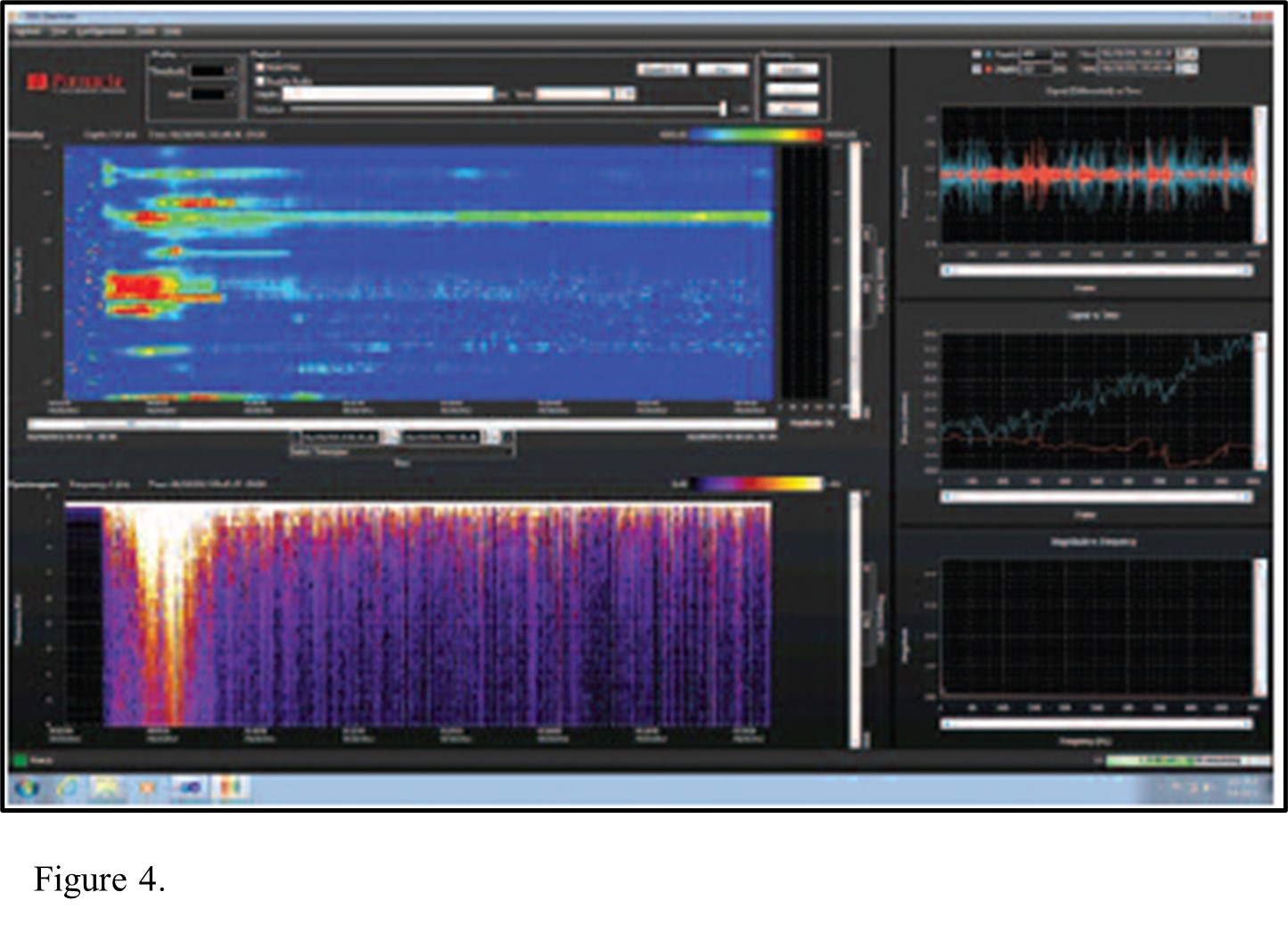Click the Depth input field in Playback
The image size is (1288, 933).
click(x=388, y=94)
